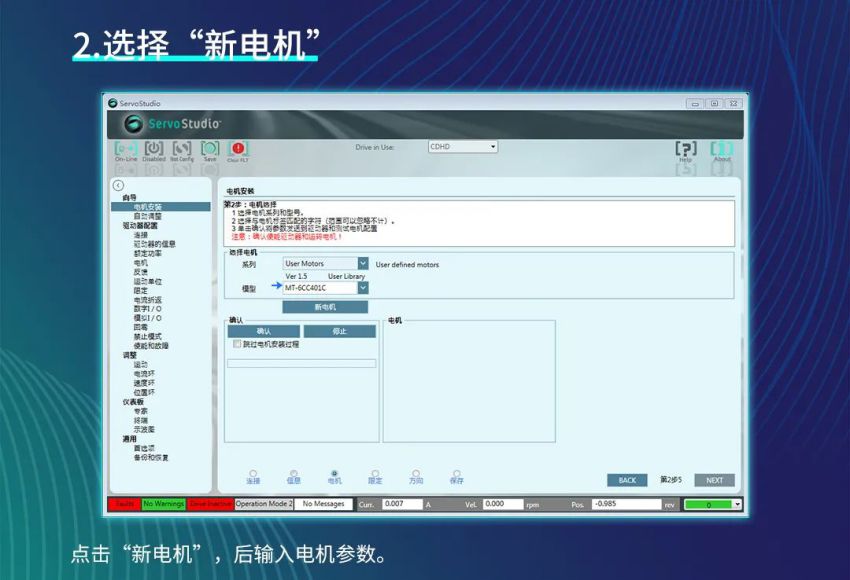
Task: Click the NEXT button
Action: click(x=714, y=480)
